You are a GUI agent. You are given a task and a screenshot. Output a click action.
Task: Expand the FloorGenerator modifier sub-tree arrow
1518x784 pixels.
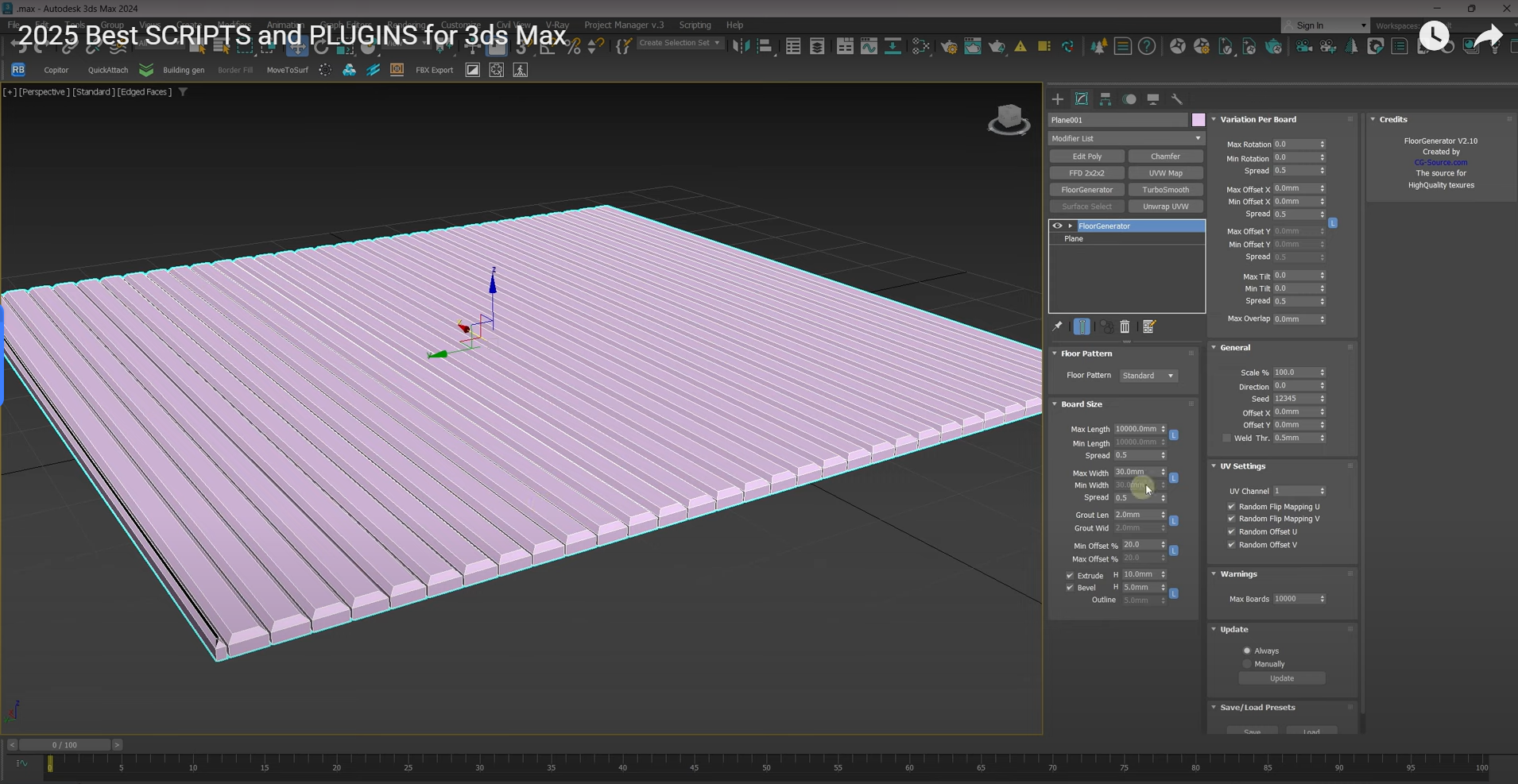point(1071,226)
